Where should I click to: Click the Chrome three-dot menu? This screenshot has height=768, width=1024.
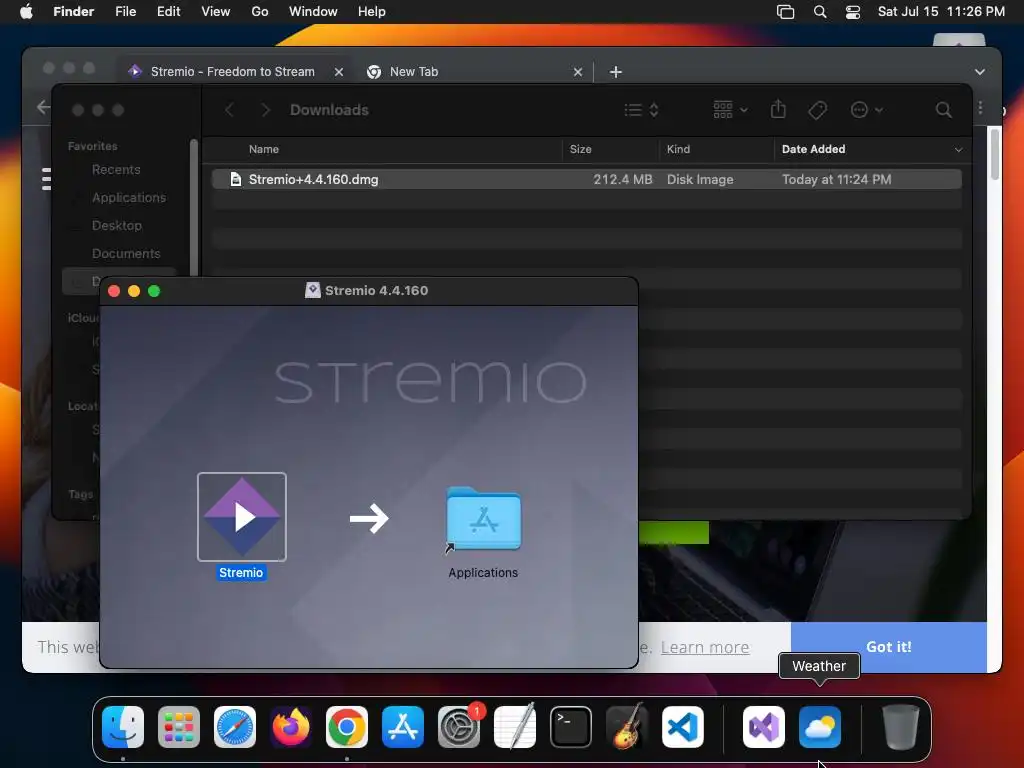click(x=980, y=108)
